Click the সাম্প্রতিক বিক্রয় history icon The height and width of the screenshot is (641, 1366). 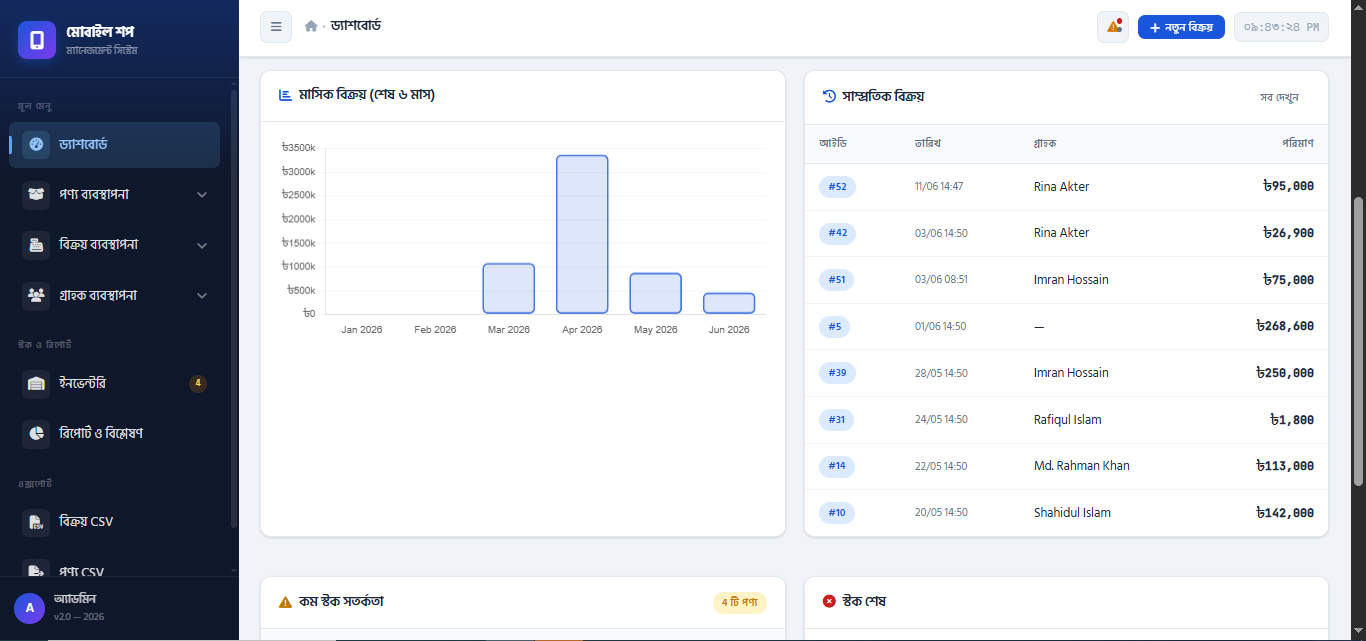point(829,96)
